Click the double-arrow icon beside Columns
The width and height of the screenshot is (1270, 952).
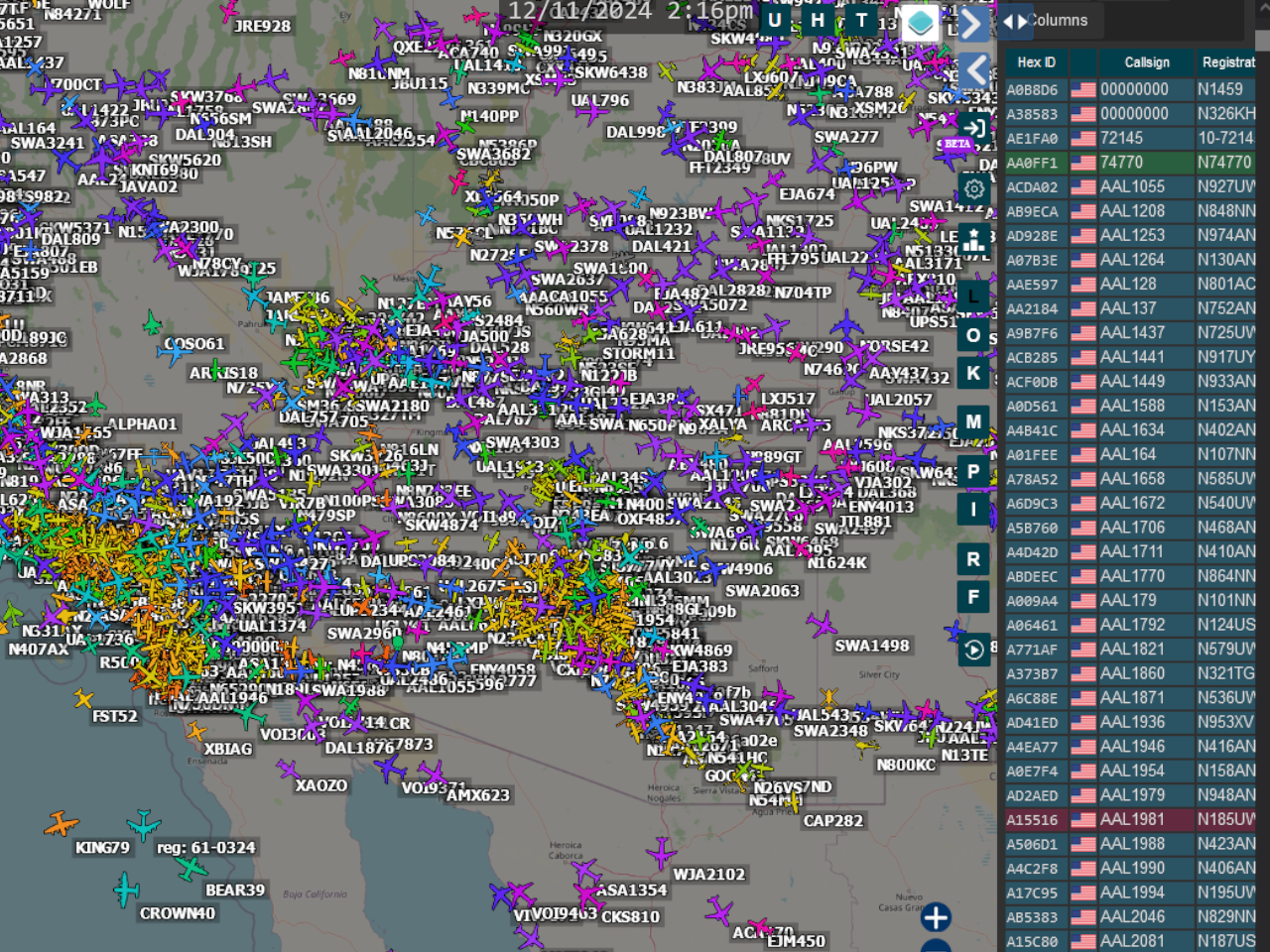click(x=1015, y=21)
